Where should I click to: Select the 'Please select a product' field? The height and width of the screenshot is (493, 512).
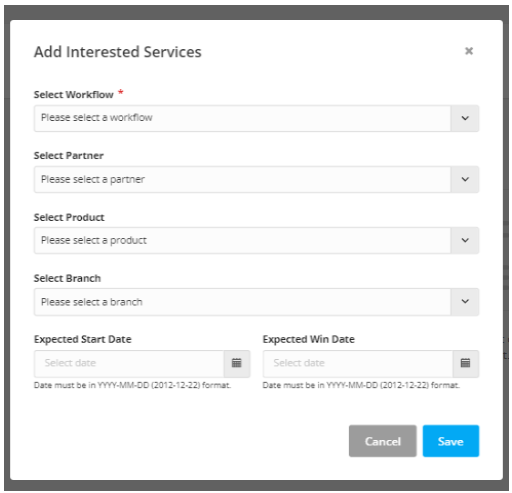pyautogui.click(x=242, y=240)
